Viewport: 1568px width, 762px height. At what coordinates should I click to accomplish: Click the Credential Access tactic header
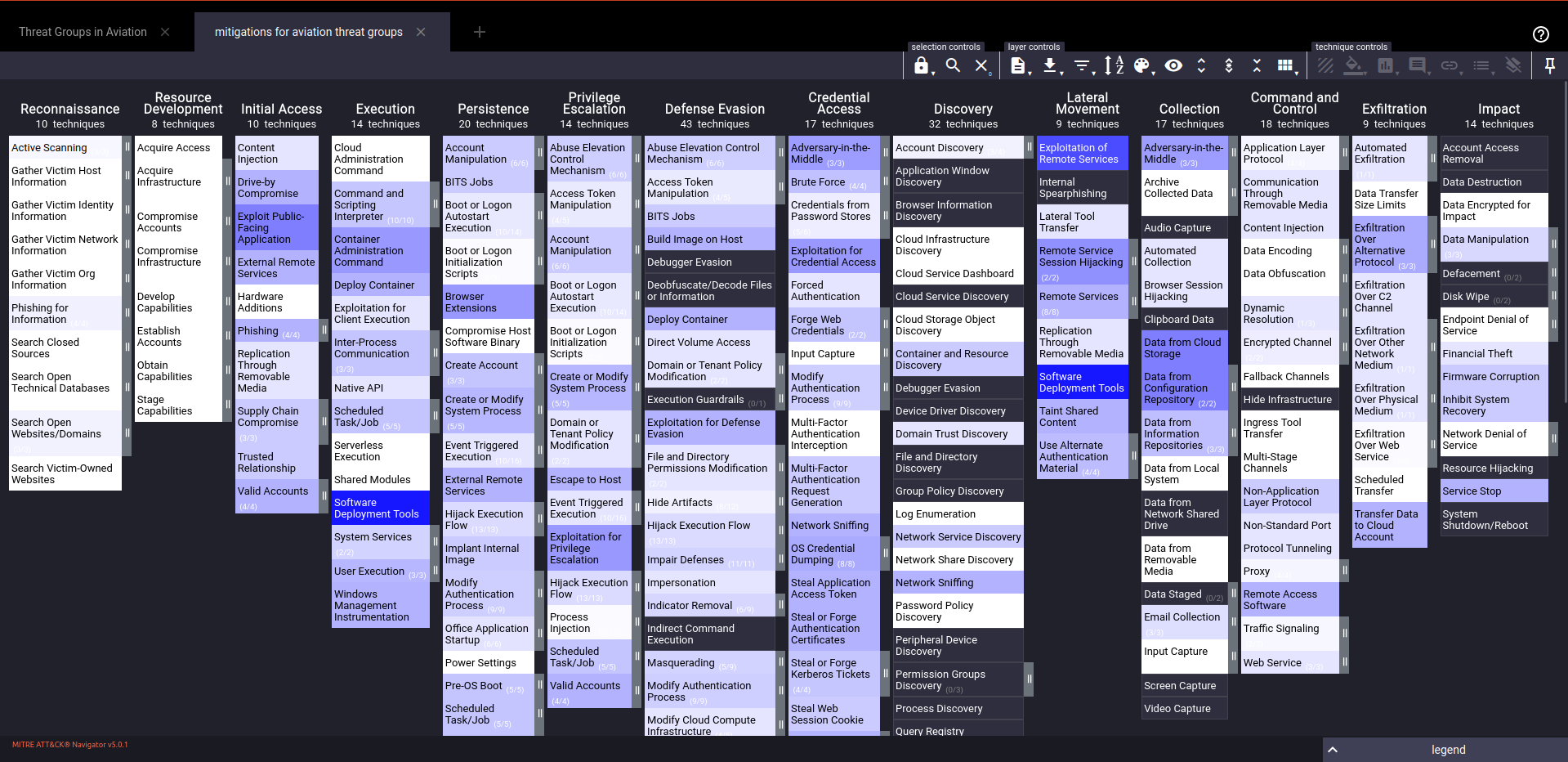click(838, 103)
